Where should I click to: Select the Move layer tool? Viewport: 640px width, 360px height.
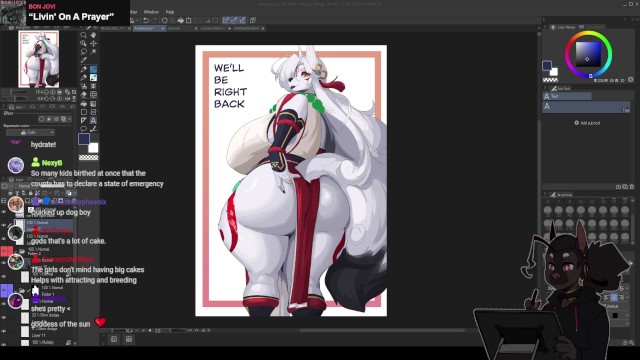(x=93, y=43)
